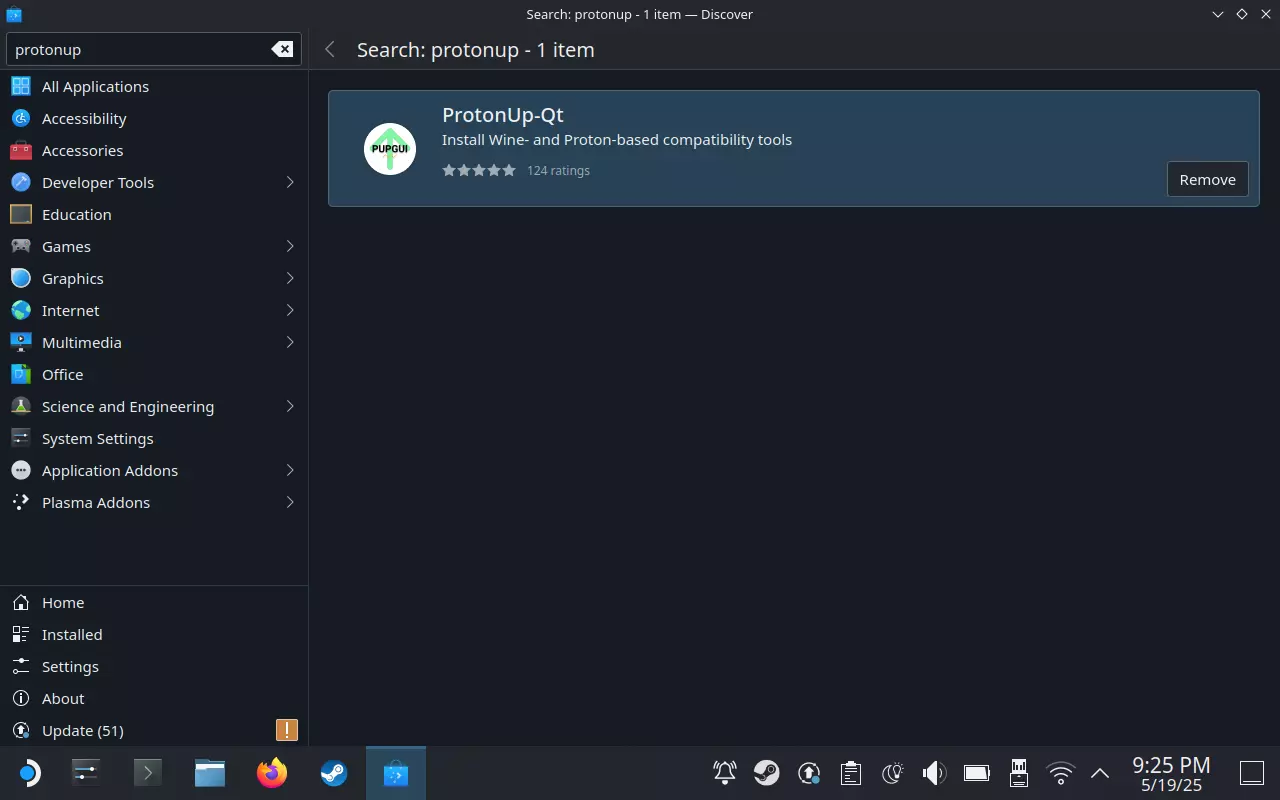Expand the Internet category arrow
This screenshot has height=800, width=1280.
[x=290, y=310]
